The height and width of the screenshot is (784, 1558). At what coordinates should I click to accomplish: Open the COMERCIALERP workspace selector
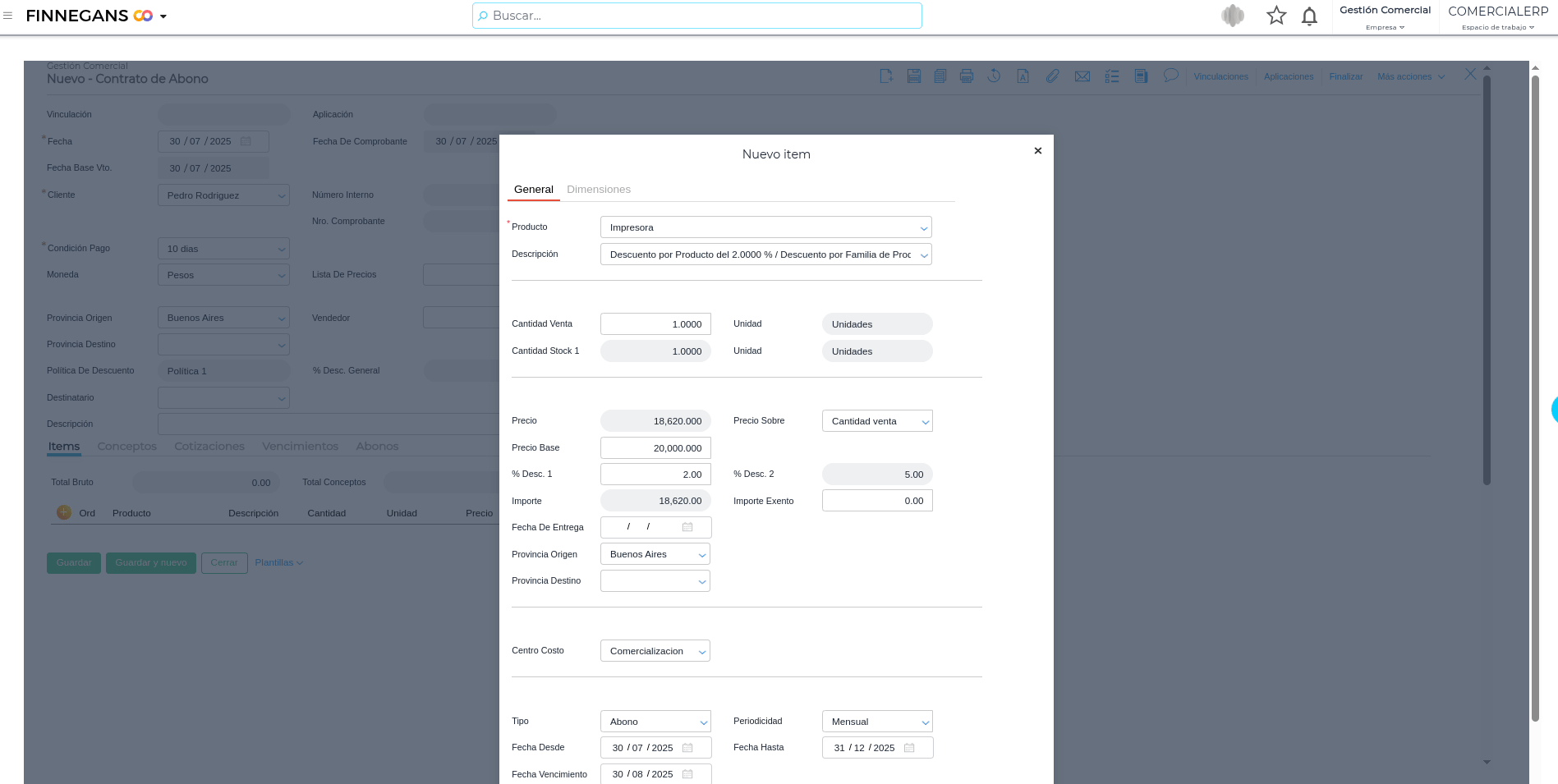point(1497,17)
